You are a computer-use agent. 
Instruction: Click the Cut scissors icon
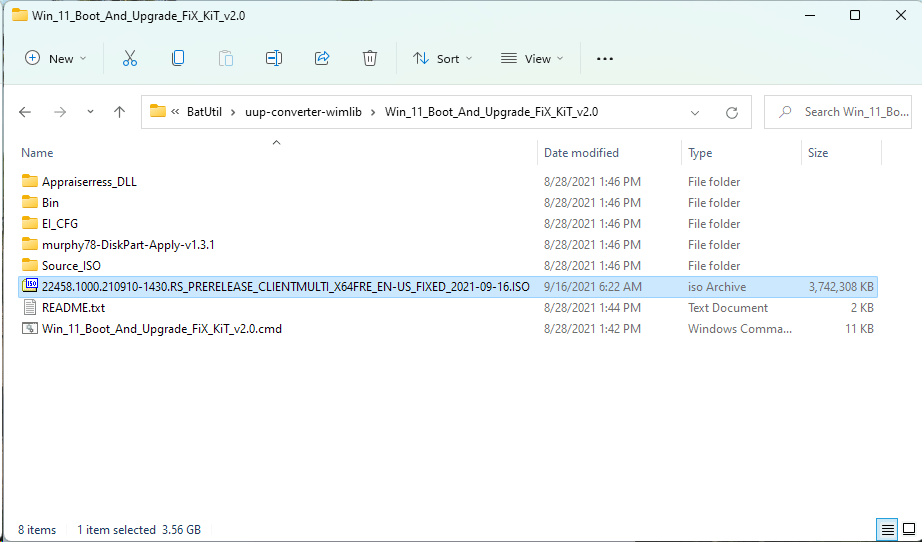click(129, 59)
